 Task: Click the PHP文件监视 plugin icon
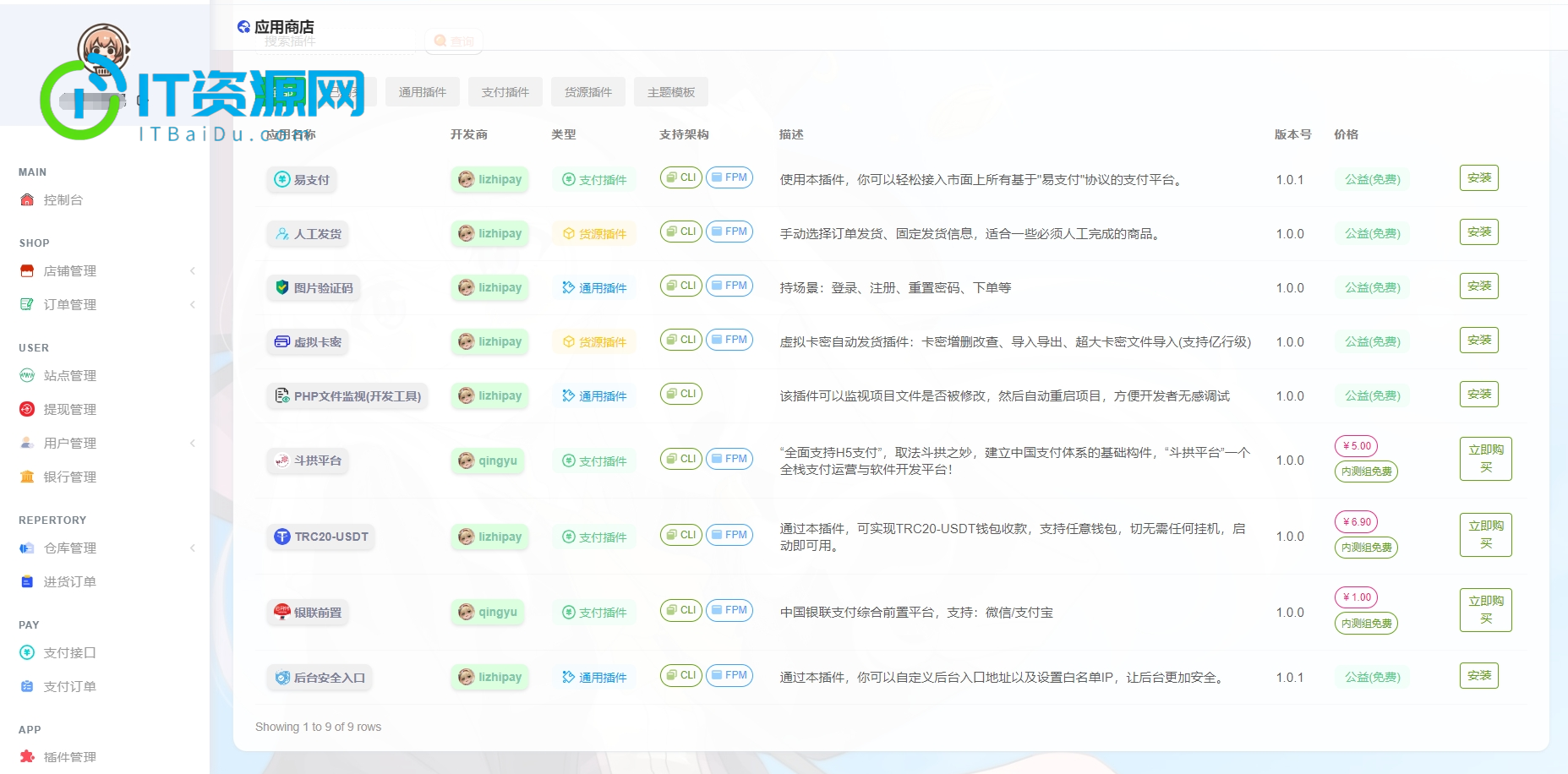pos(282,395)
